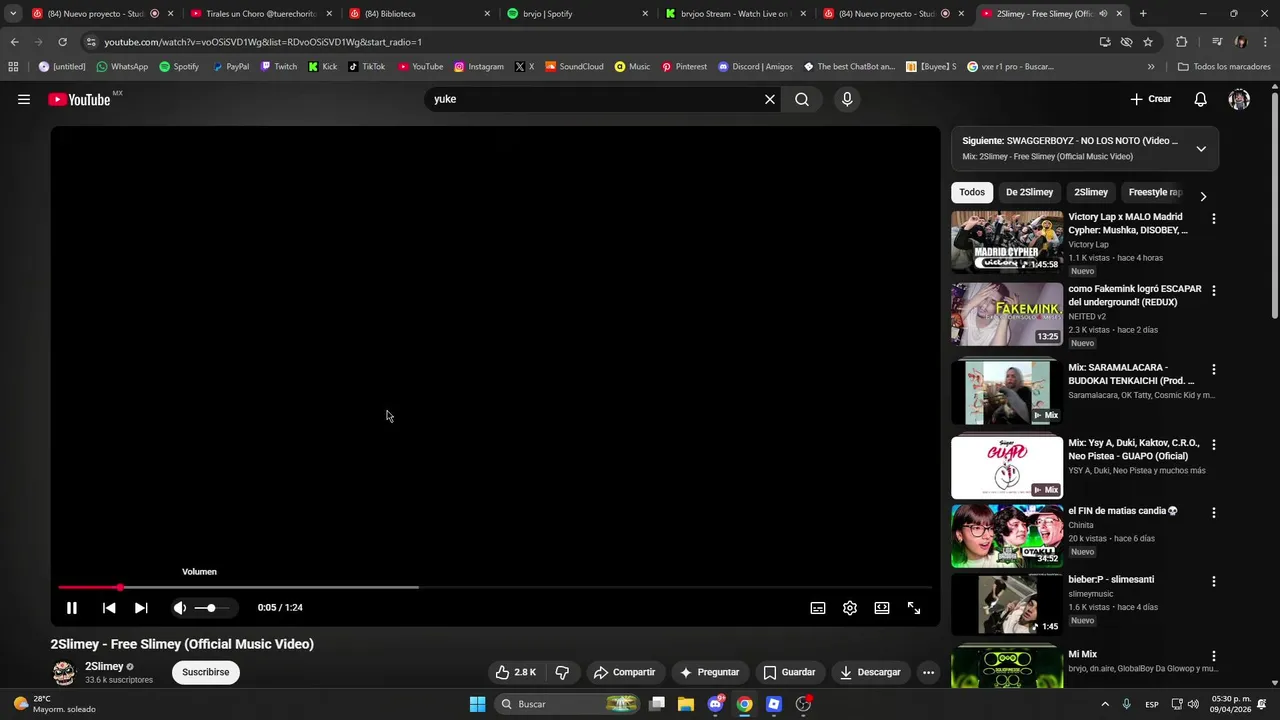This screenshot has height=720, width=1280.
Task: Enter full screen mode
Action: click(x=914, y=608)
